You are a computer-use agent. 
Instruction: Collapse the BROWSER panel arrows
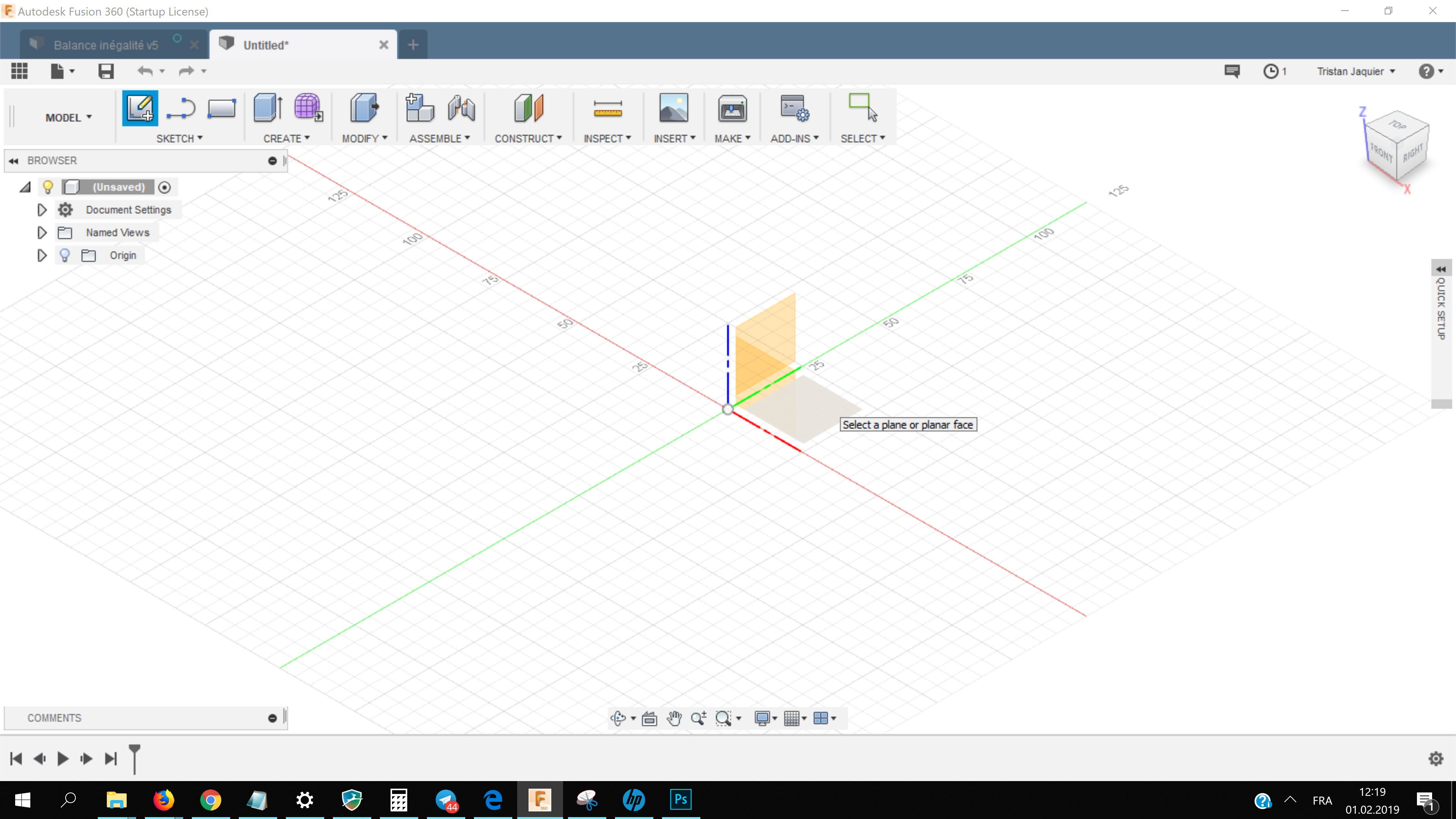[14, 160]
